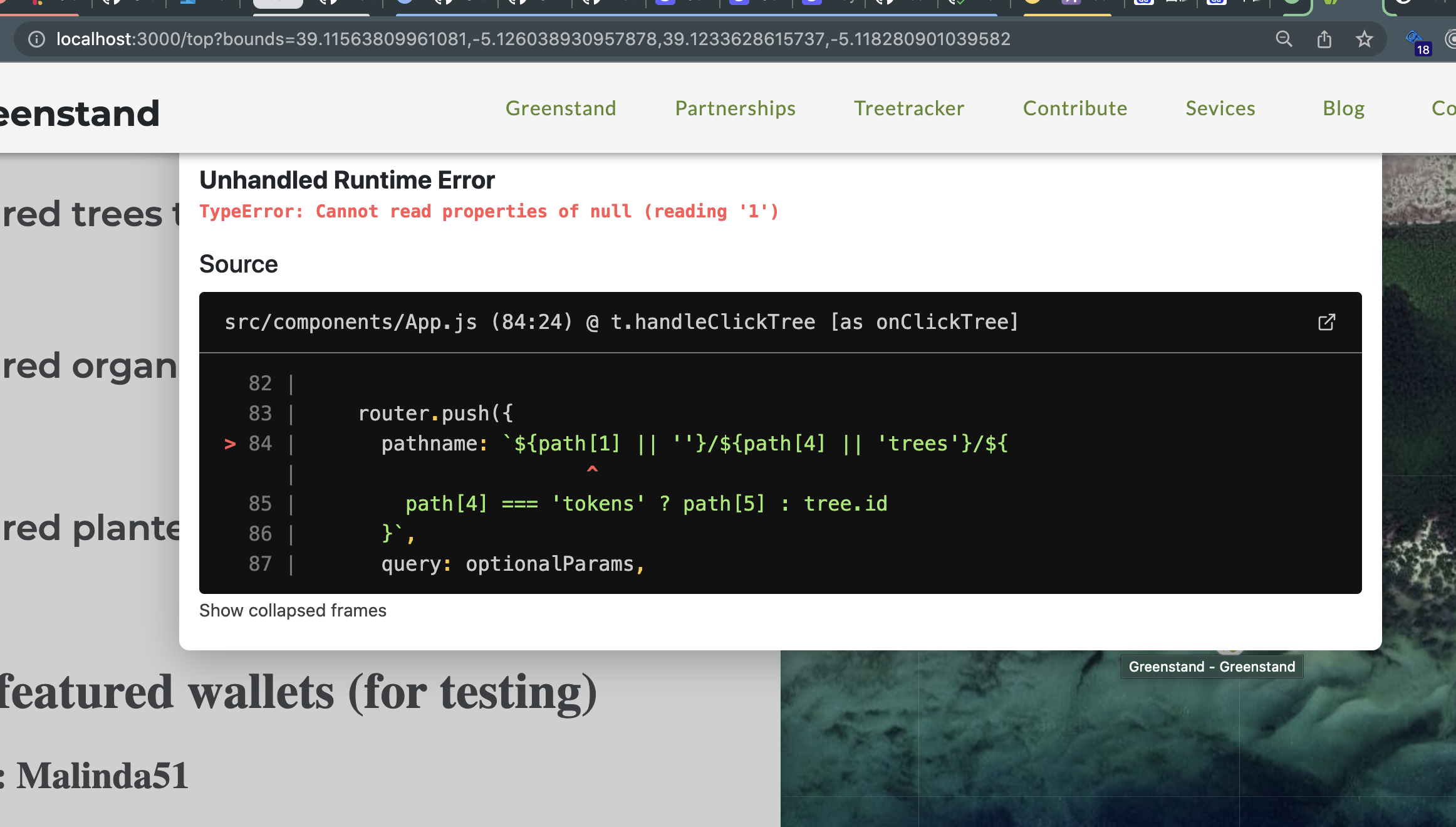Screen dimensions: 1456x827
Task: Navigate to the Treetracker page
Action: point(909,108)
